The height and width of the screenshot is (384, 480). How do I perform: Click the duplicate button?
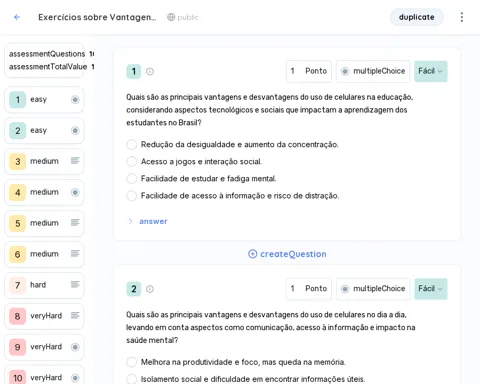click(417, 17)
